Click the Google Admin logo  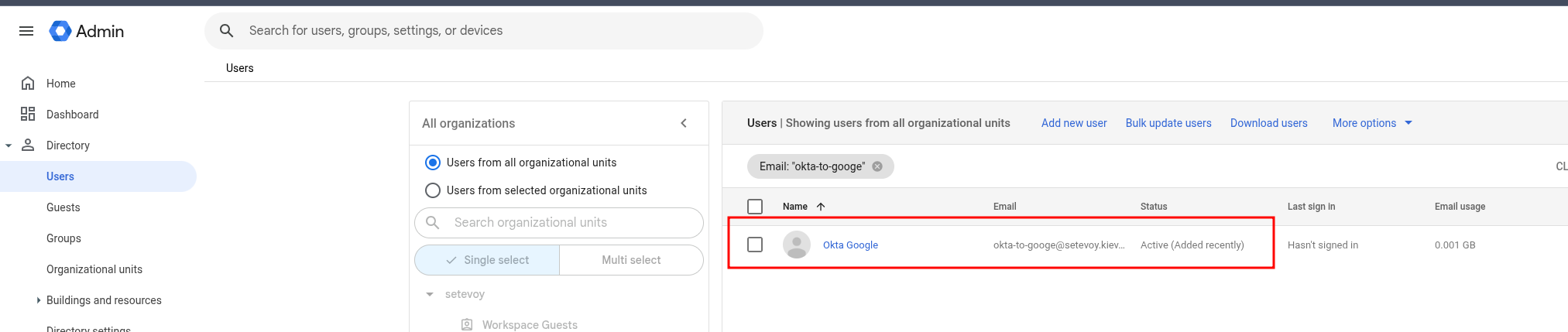(60, 31)
